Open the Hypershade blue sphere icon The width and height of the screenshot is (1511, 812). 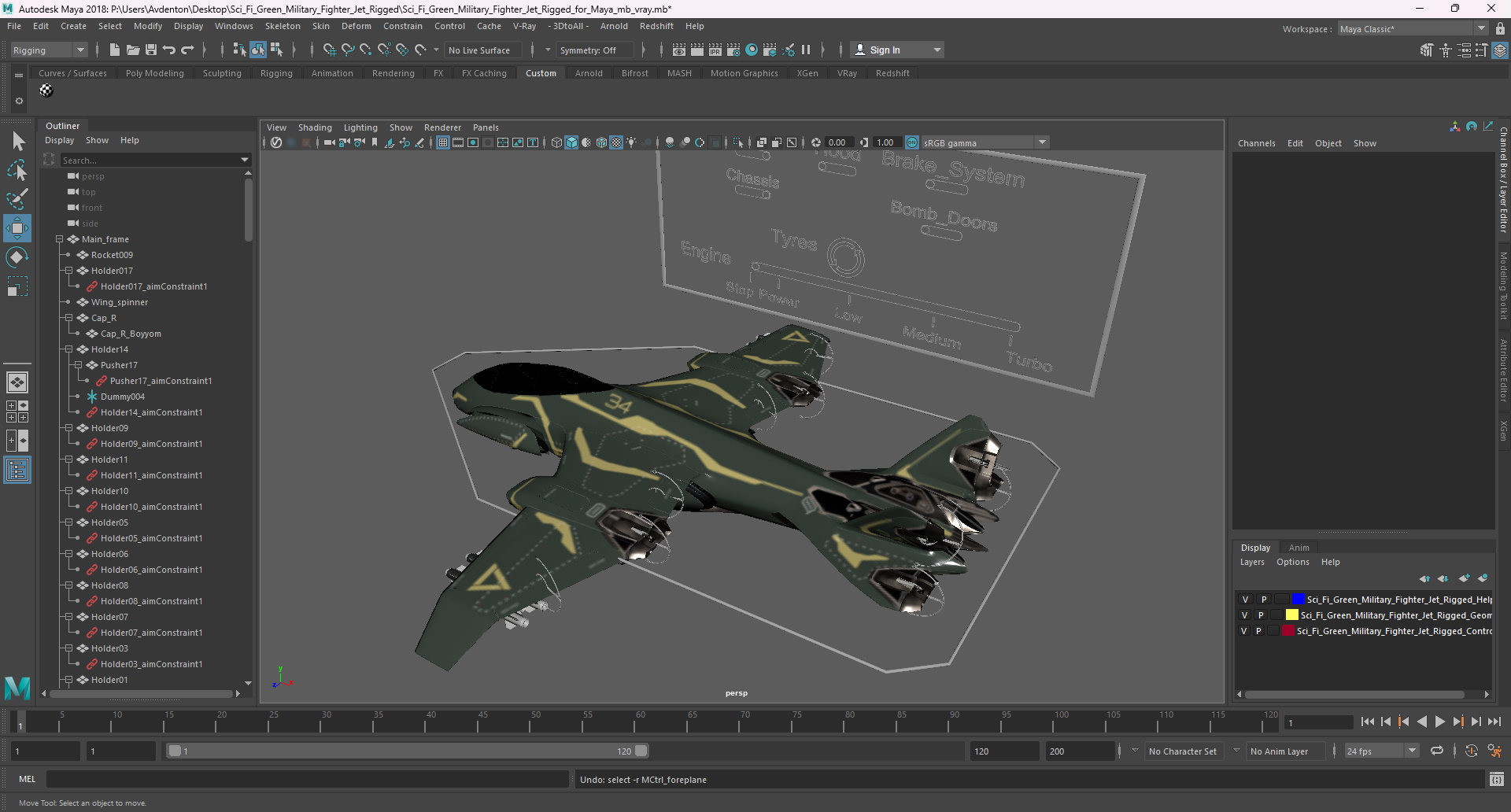(752, 50)
